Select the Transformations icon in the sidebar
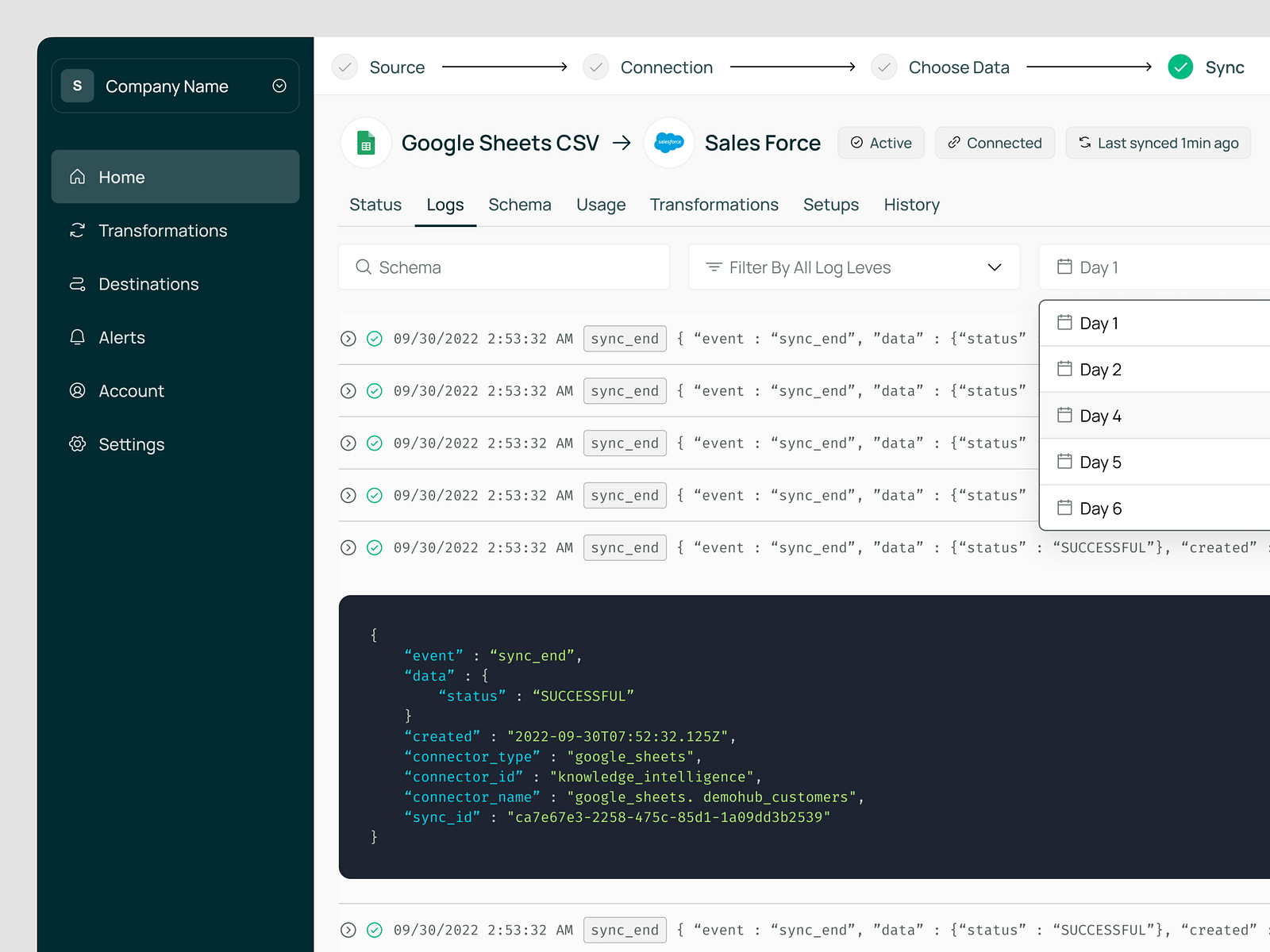This screenshot has height=952, width=1270. 77,230
